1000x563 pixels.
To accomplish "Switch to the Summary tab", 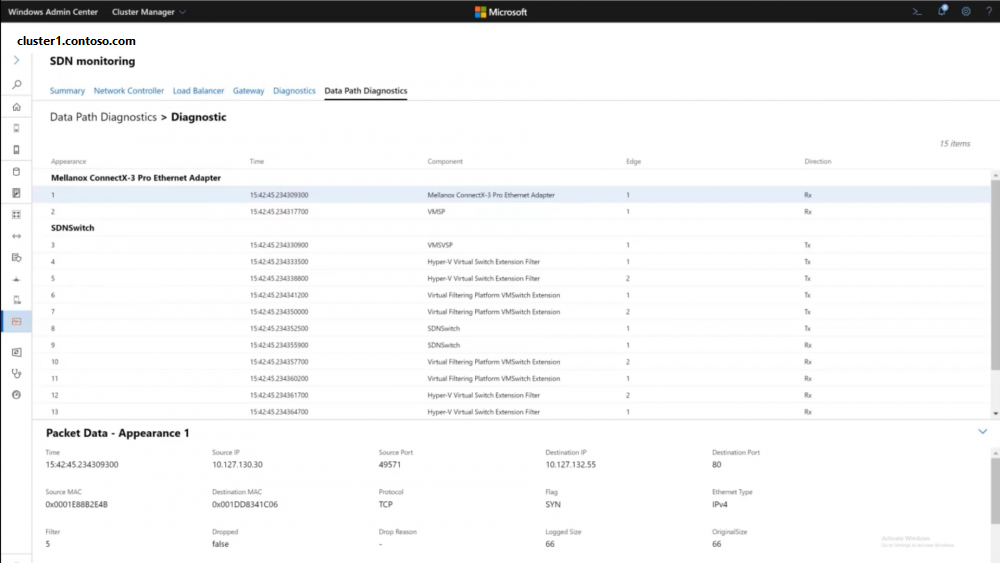I will [x=67, y=91].
